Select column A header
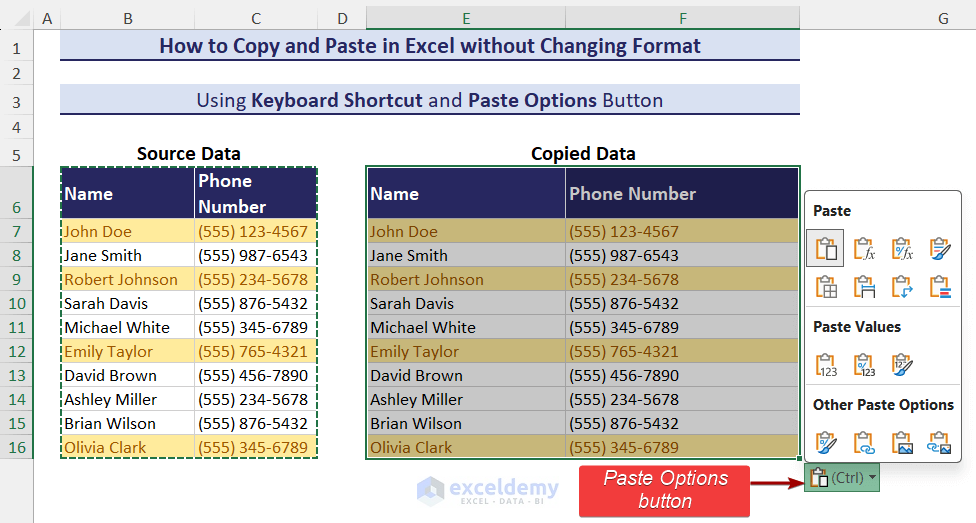 47,18
